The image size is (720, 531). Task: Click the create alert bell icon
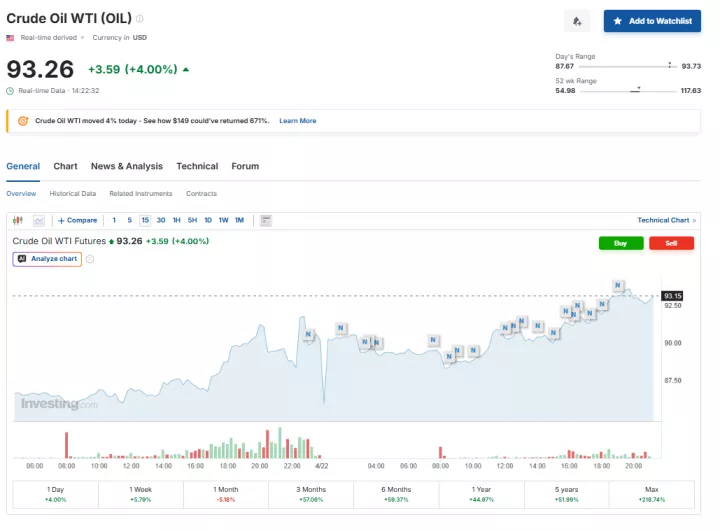pos(576,21)
